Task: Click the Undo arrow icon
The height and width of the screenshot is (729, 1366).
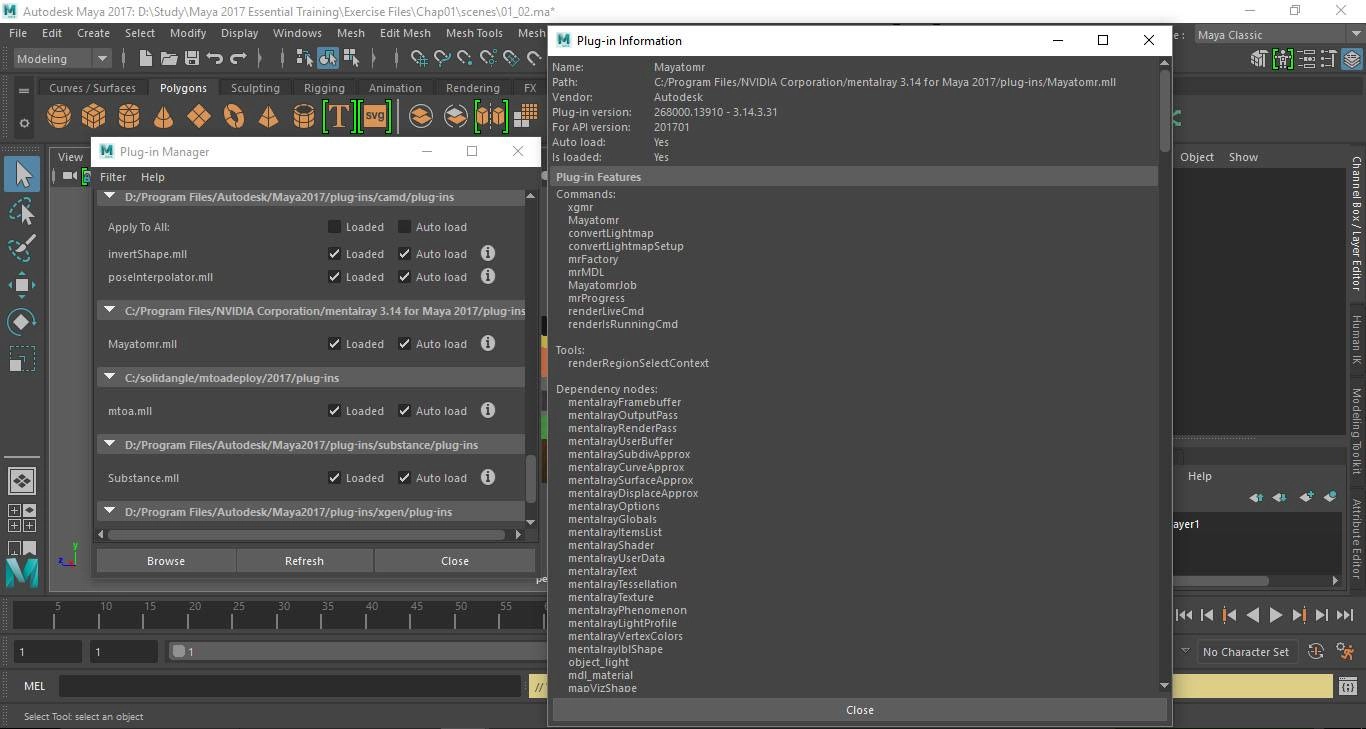Action: (215, 59)
